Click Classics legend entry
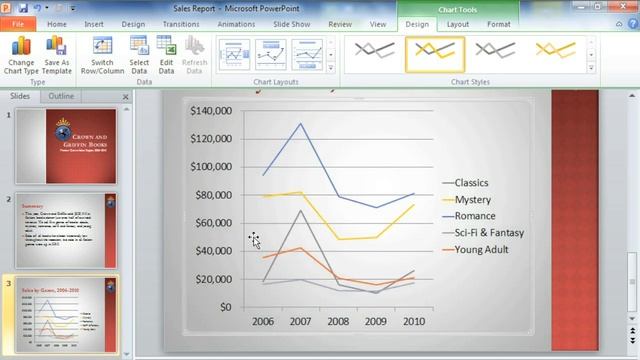 tap(465, 183)
